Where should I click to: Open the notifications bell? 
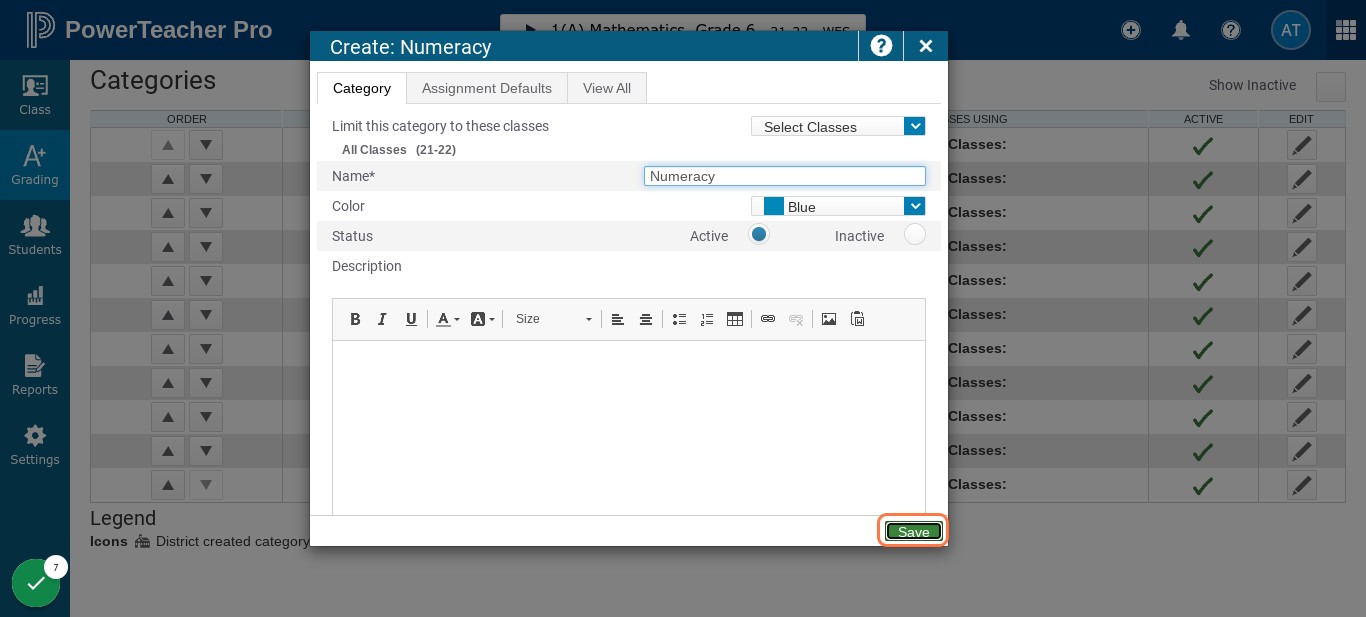point(1181,30)
